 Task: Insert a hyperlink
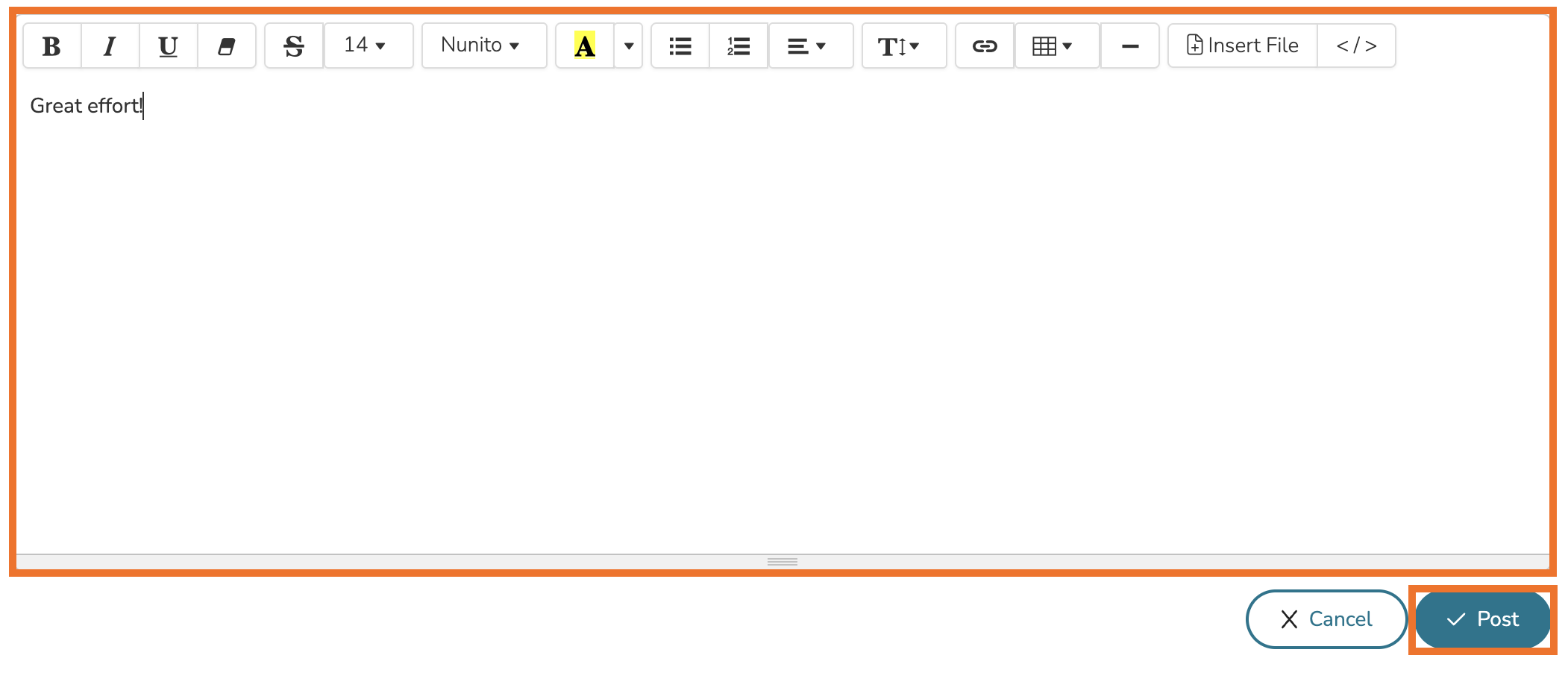click(984, 46)
